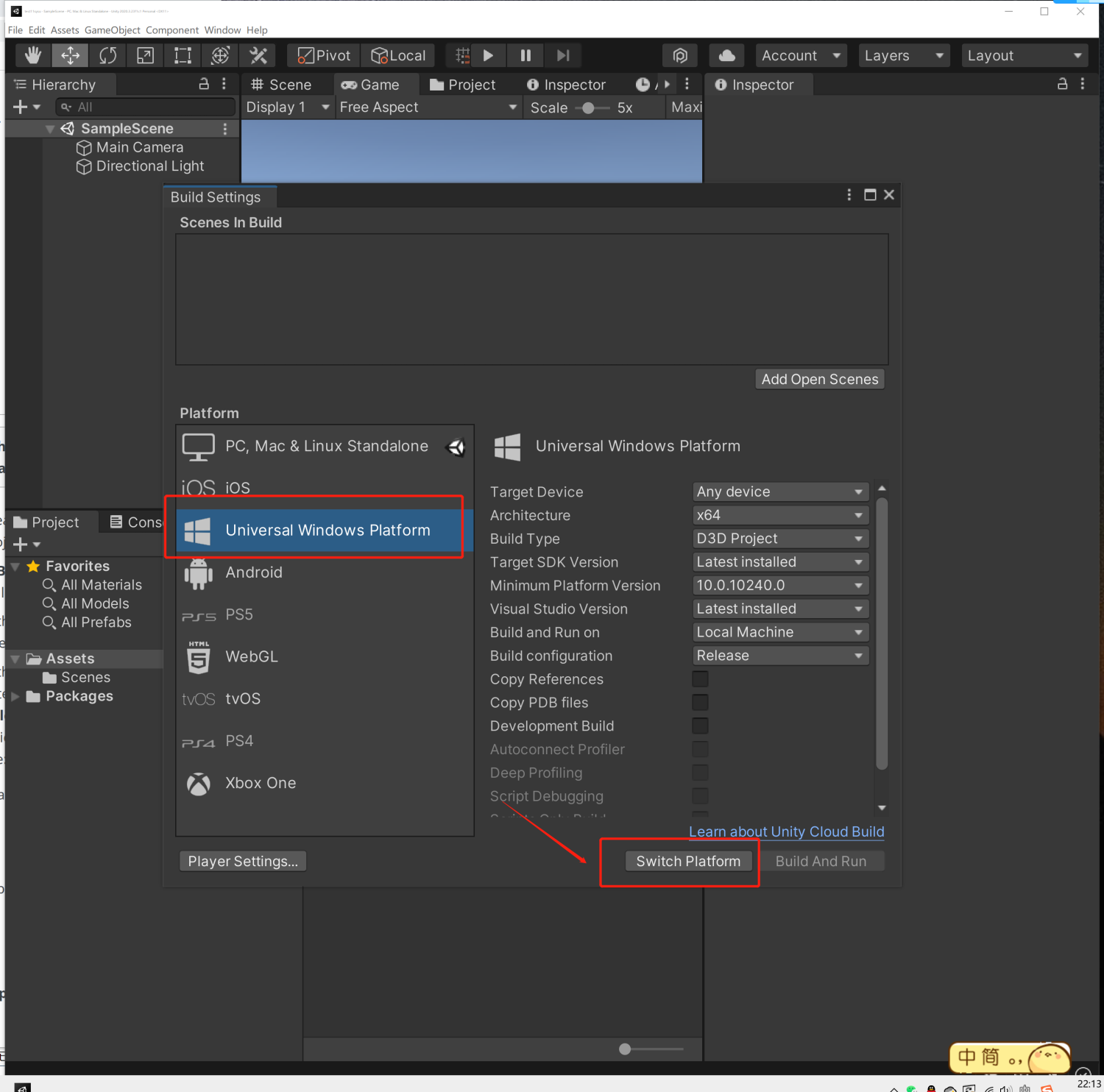
Task: Open the Account dropdown
Action: coord(801,55)
